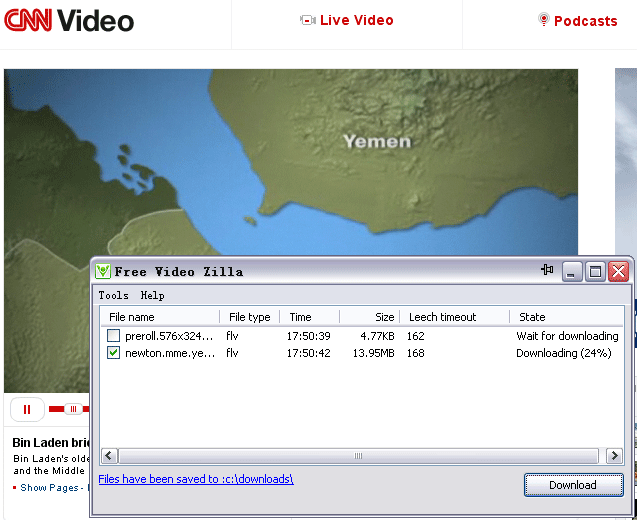Click the 13.95MB size cell

tap(373, 353)
